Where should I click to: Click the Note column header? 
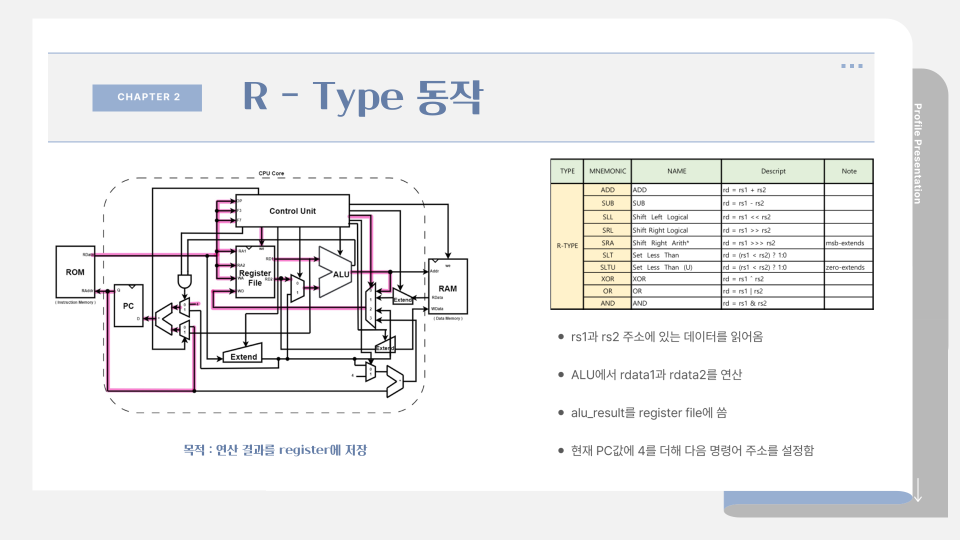(849, 171)
